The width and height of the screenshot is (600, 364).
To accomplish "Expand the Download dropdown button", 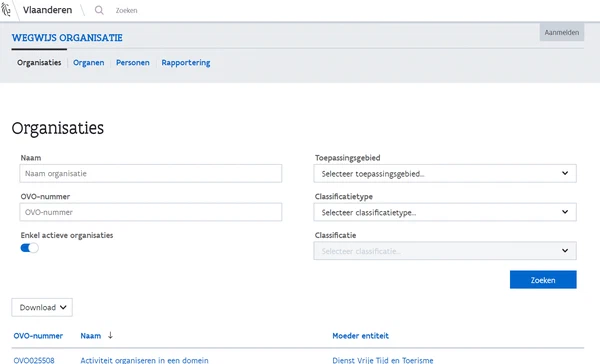I will [x=42, y=307].
